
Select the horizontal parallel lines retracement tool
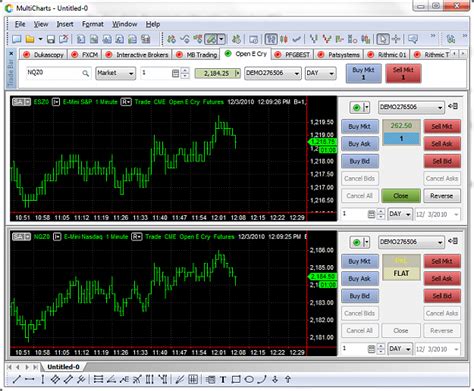tap(98, 379)
